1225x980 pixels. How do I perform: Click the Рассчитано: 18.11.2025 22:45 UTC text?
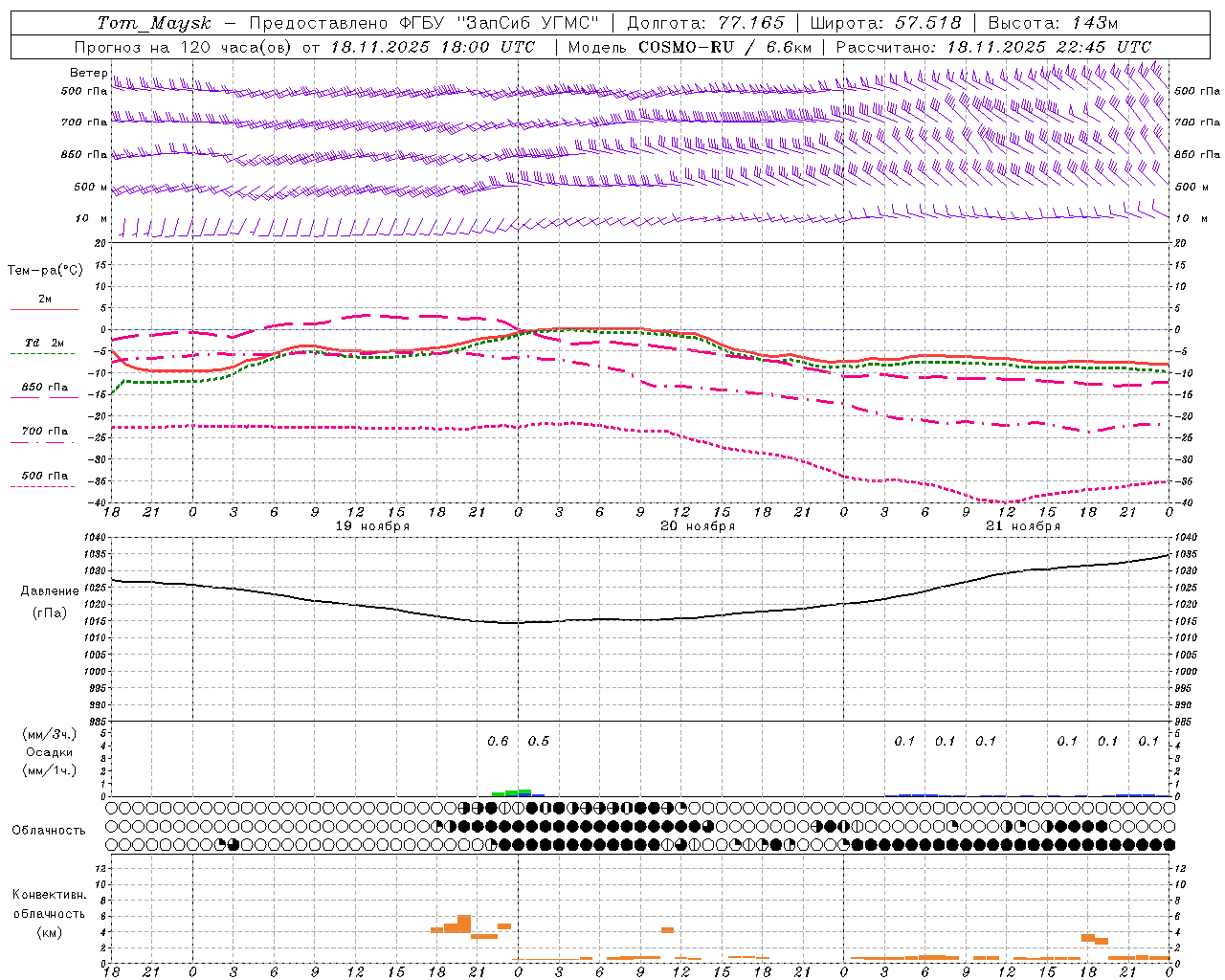(993, 47)
